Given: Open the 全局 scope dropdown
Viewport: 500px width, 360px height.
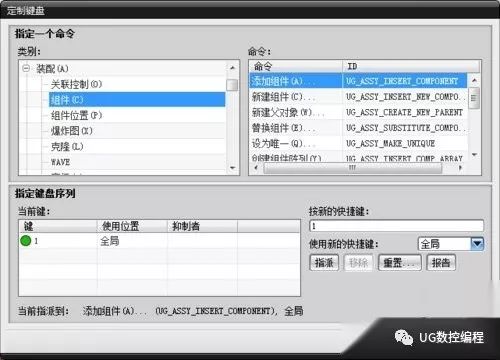Looking at the screenshot, I should point(477,244).
